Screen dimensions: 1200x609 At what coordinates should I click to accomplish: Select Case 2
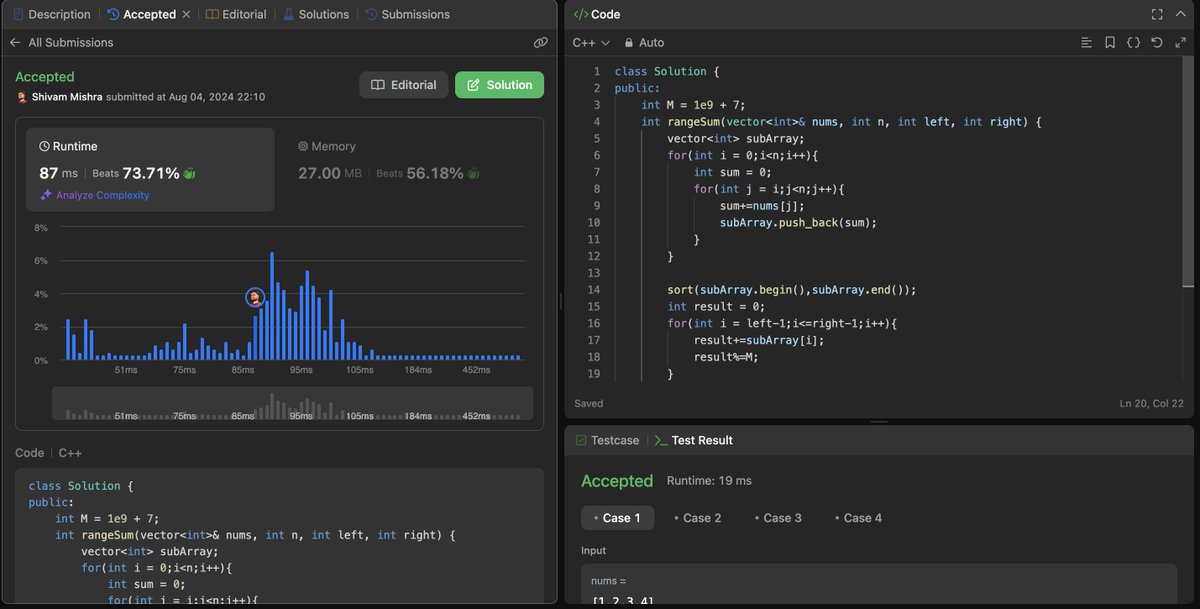(x=698, y=518)
